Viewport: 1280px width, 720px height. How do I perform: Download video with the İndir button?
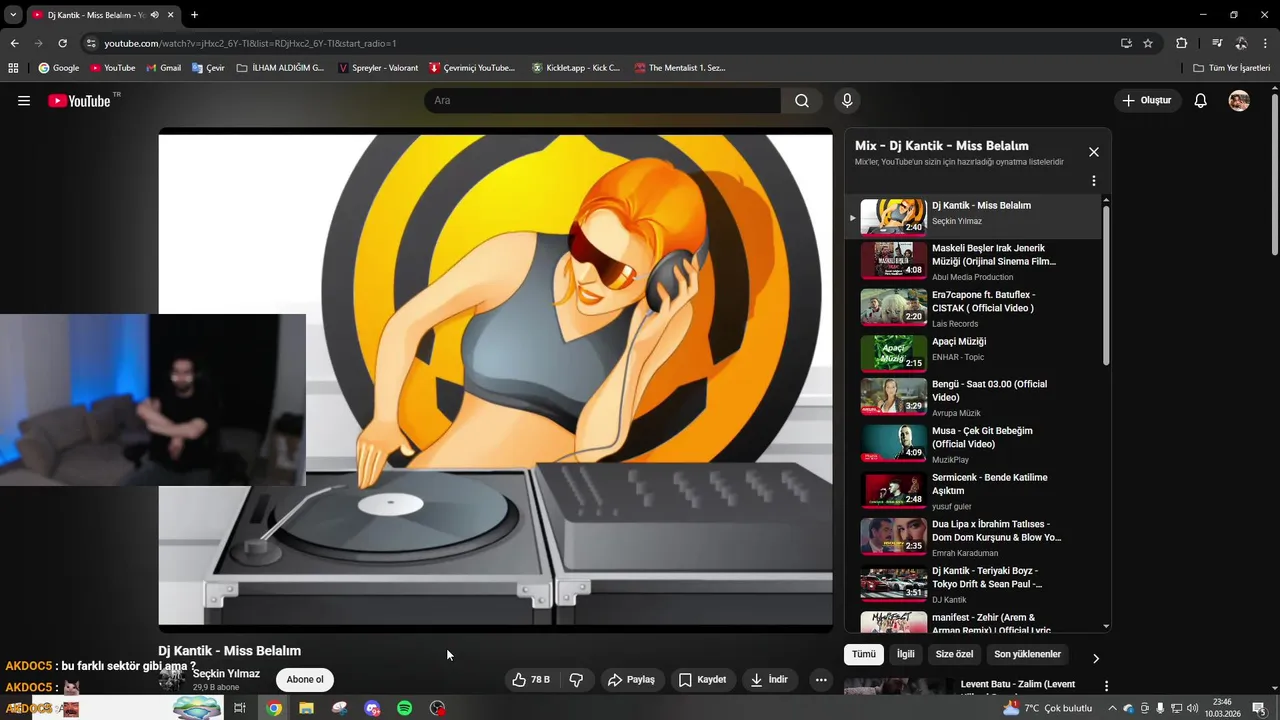[769, 680]
